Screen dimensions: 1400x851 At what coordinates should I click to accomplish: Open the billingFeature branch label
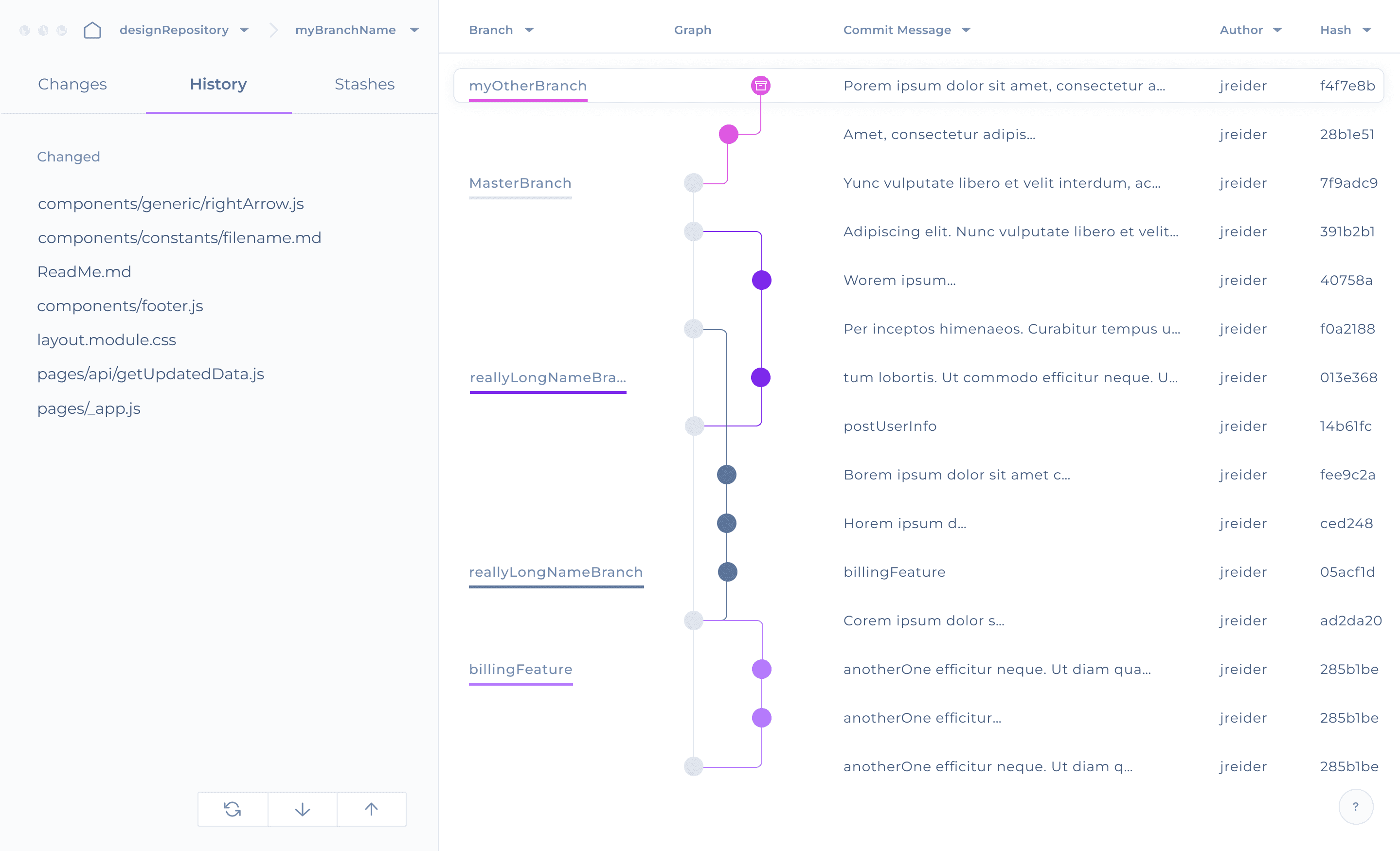[x=521, y=669]
